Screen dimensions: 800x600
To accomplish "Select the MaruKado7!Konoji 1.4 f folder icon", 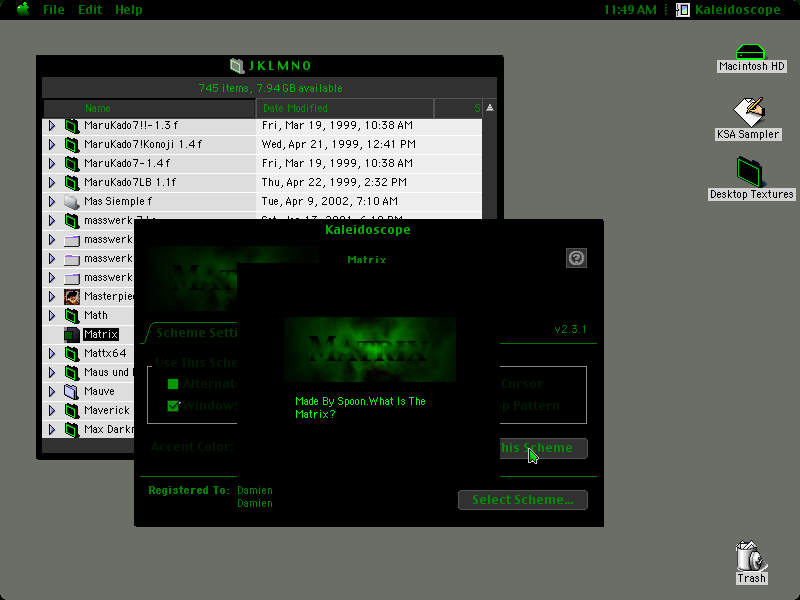I will (71, 144).
